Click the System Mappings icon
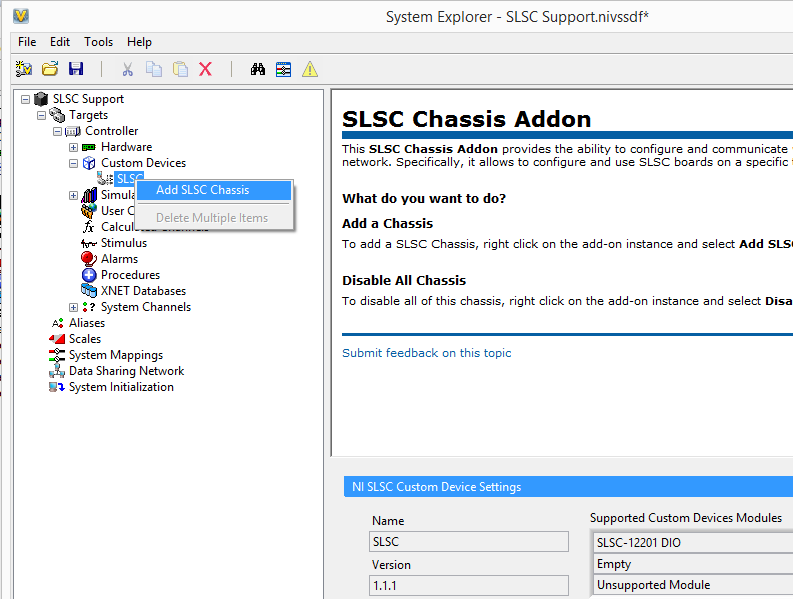 pyautogui.click(x=57, y=355)
